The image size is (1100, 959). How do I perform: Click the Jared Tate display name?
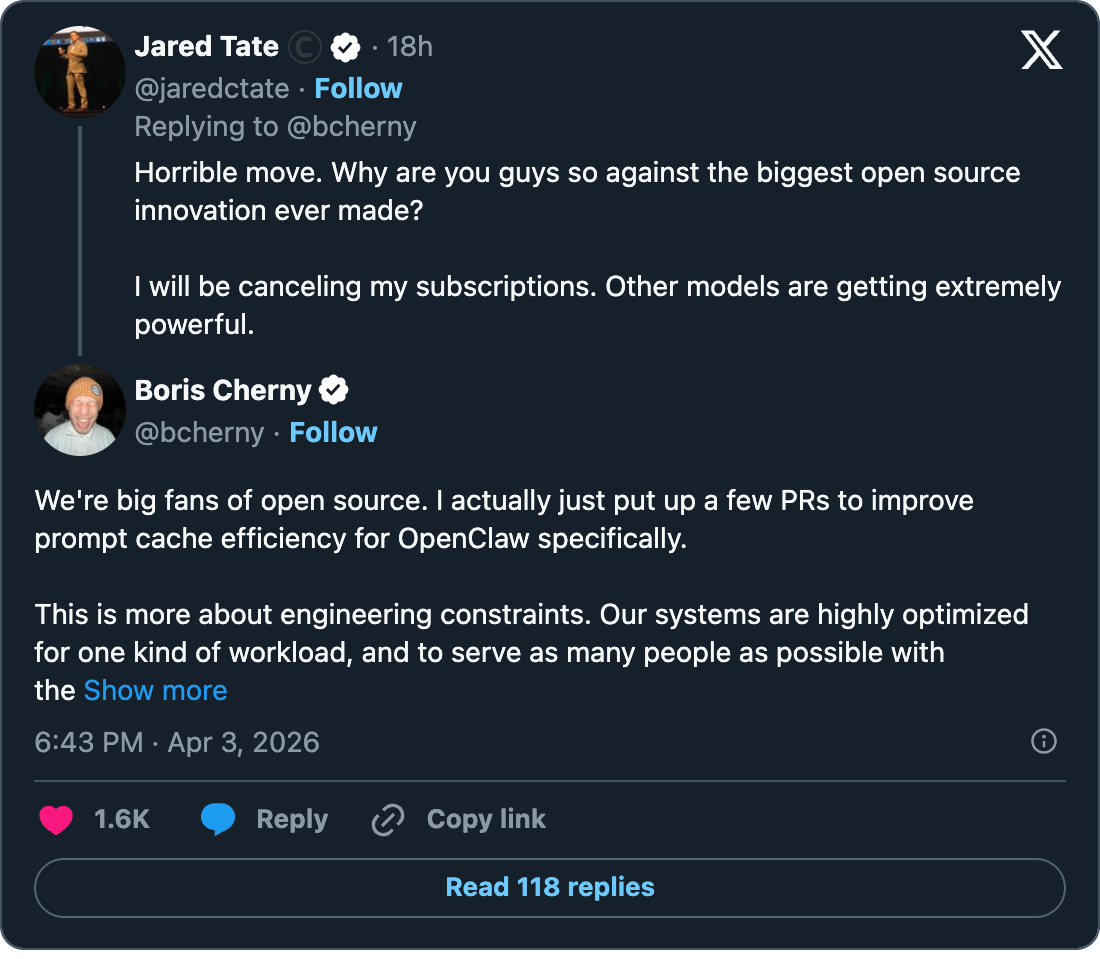pyautogui.click(x=207, y=46)
